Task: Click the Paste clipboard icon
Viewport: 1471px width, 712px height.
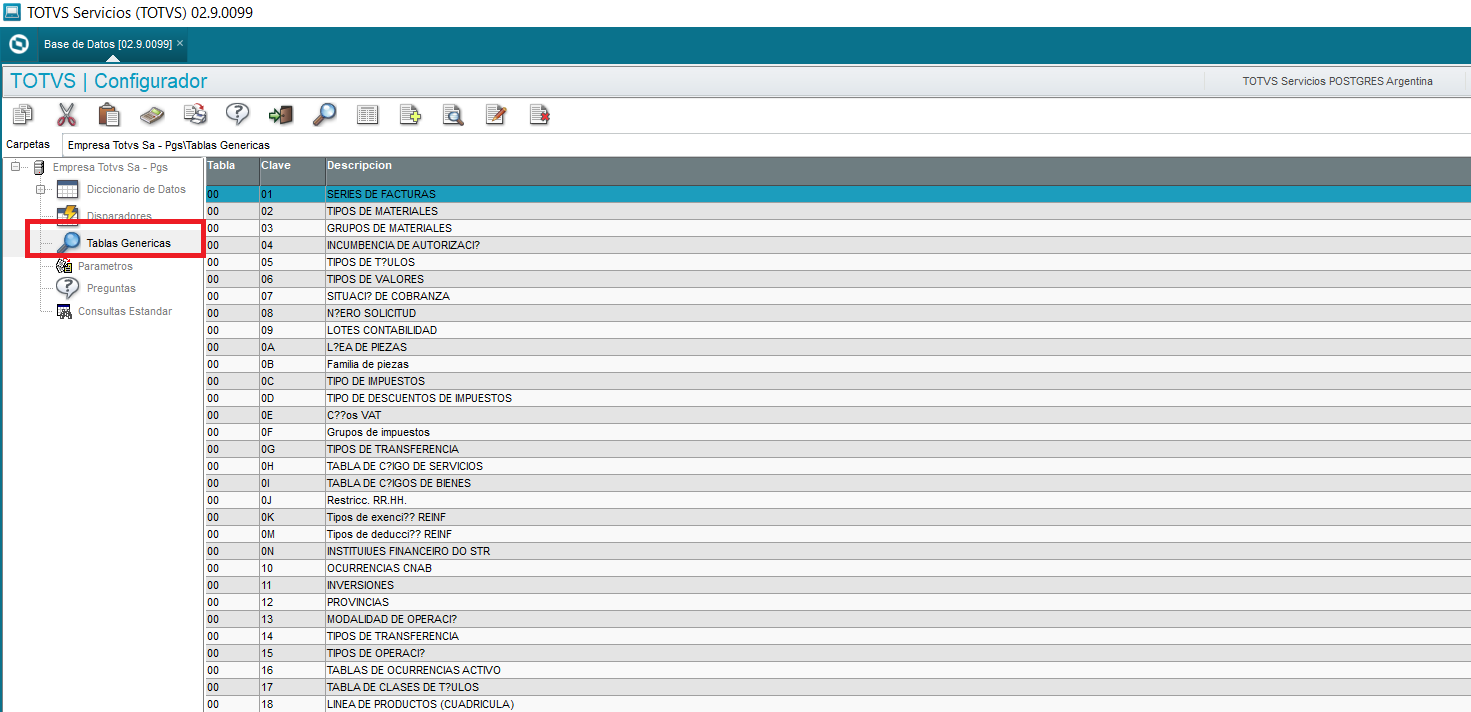Action: click(109, 115)
